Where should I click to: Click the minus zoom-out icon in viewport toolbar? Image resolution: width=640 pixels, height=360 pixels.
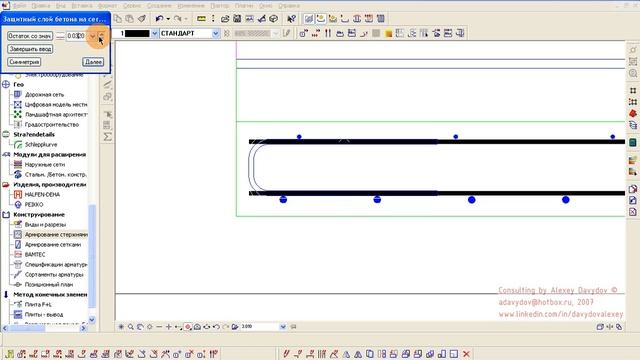[x=159, y=327]
